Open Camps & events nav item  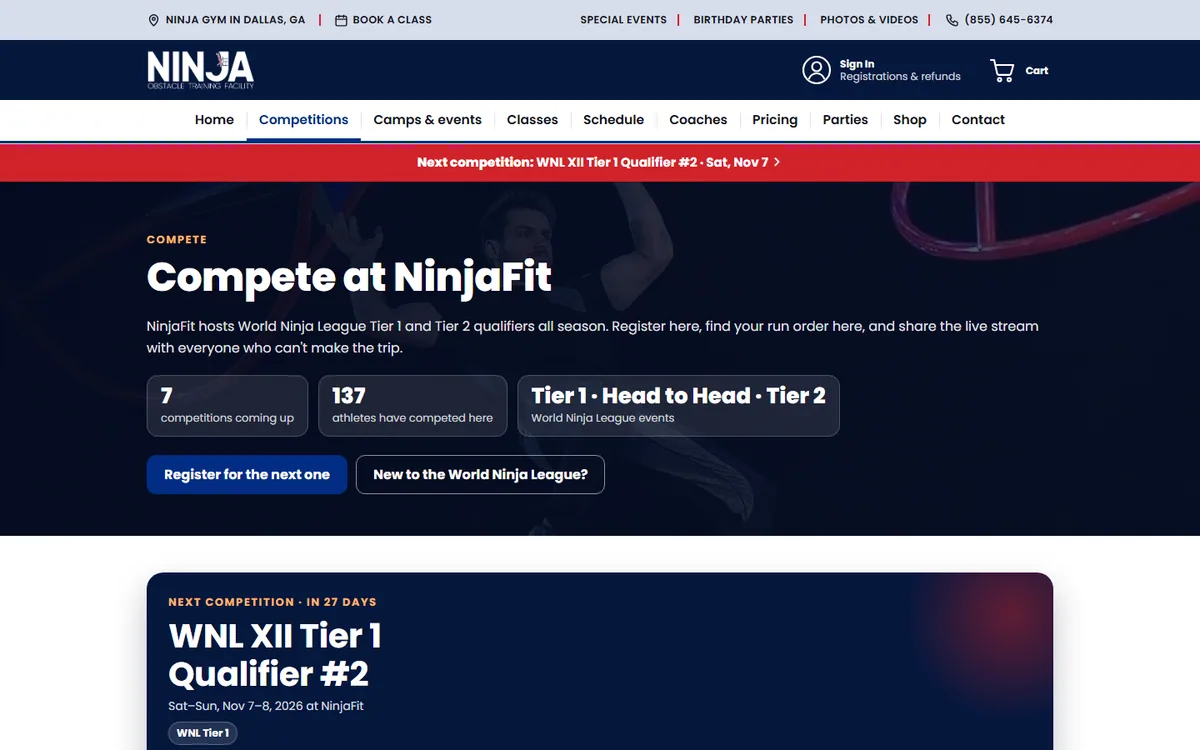tap(427, 120)
